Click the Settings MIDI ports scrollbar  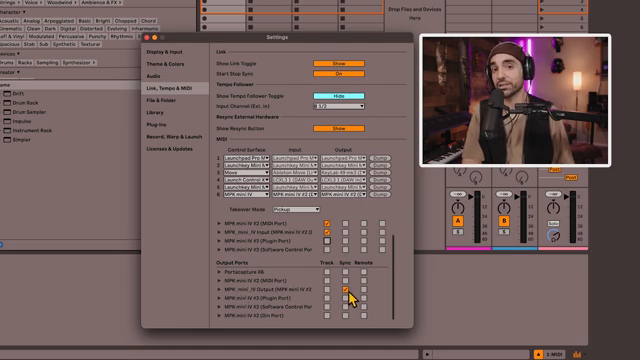(x=393, y=277)
